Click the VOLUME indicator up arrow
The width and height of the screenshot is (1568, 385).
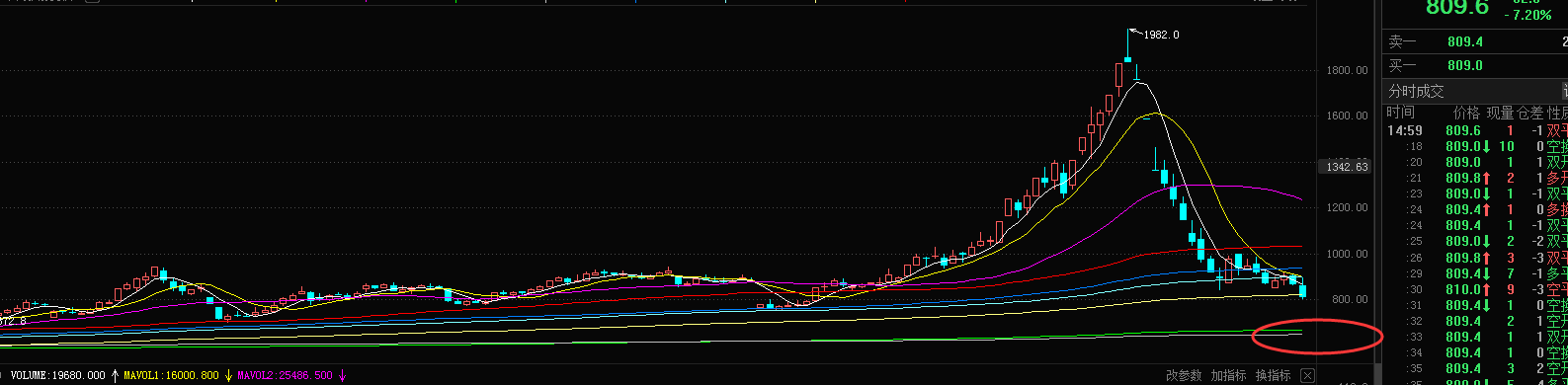click(116, 375)
